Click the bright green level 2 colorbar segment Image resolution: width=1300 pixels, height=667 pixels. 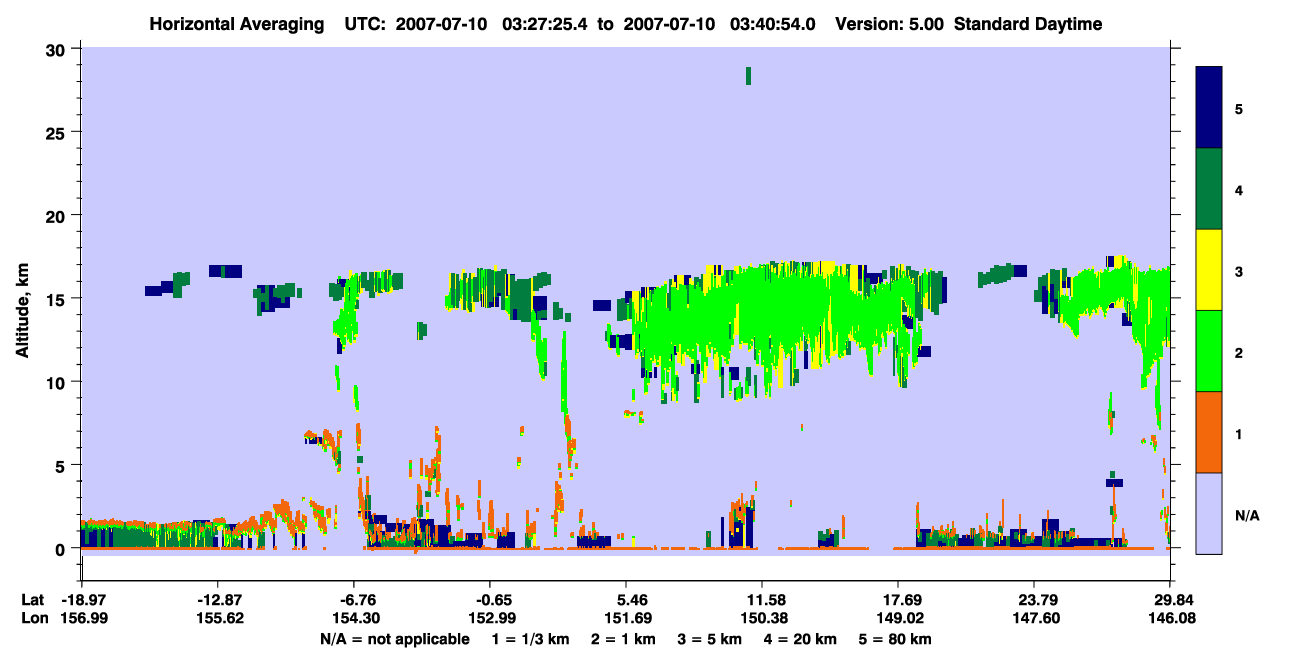1209,351
